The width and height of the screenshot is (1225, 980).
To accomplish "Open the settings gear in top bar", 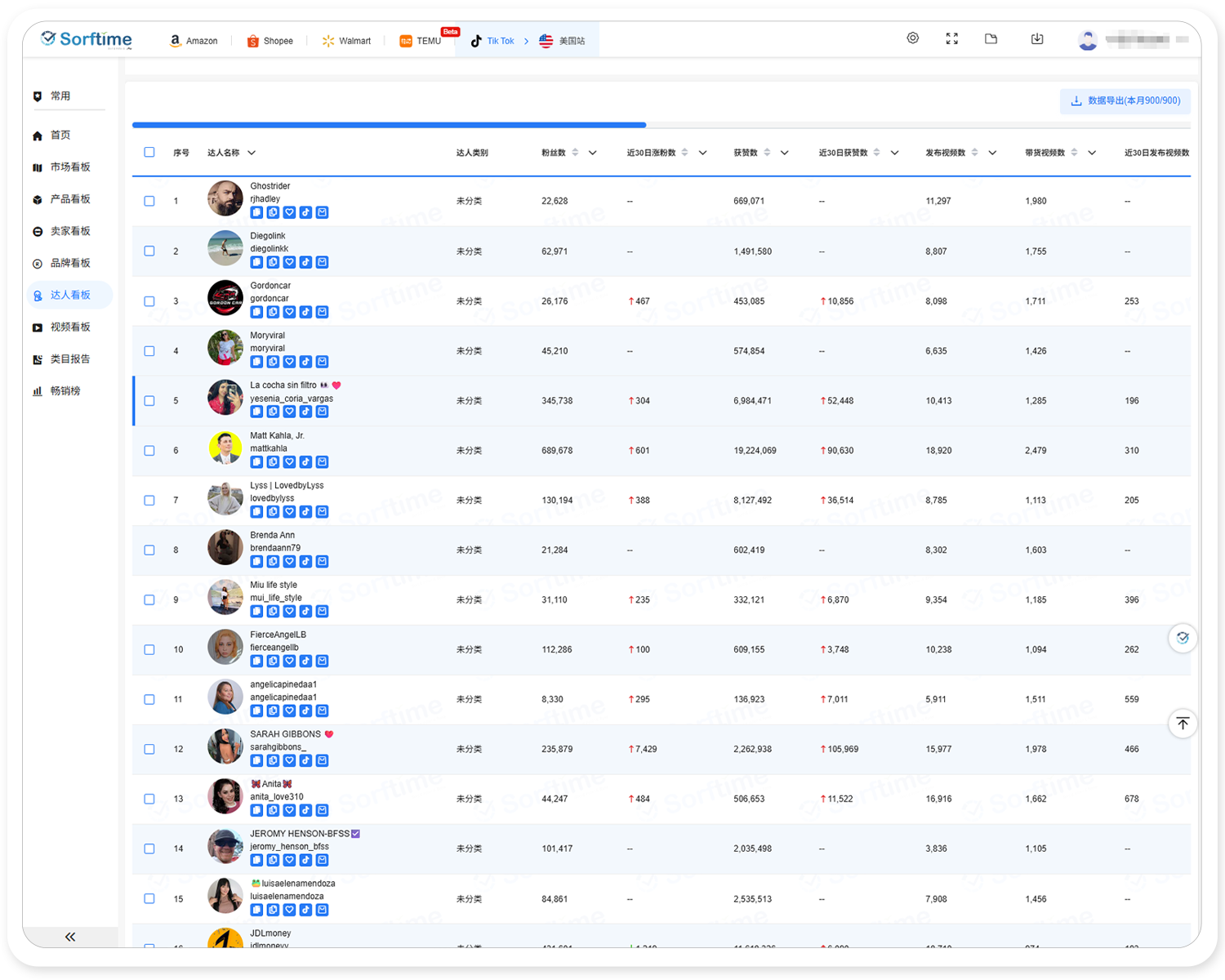I will tap(913, 38).
